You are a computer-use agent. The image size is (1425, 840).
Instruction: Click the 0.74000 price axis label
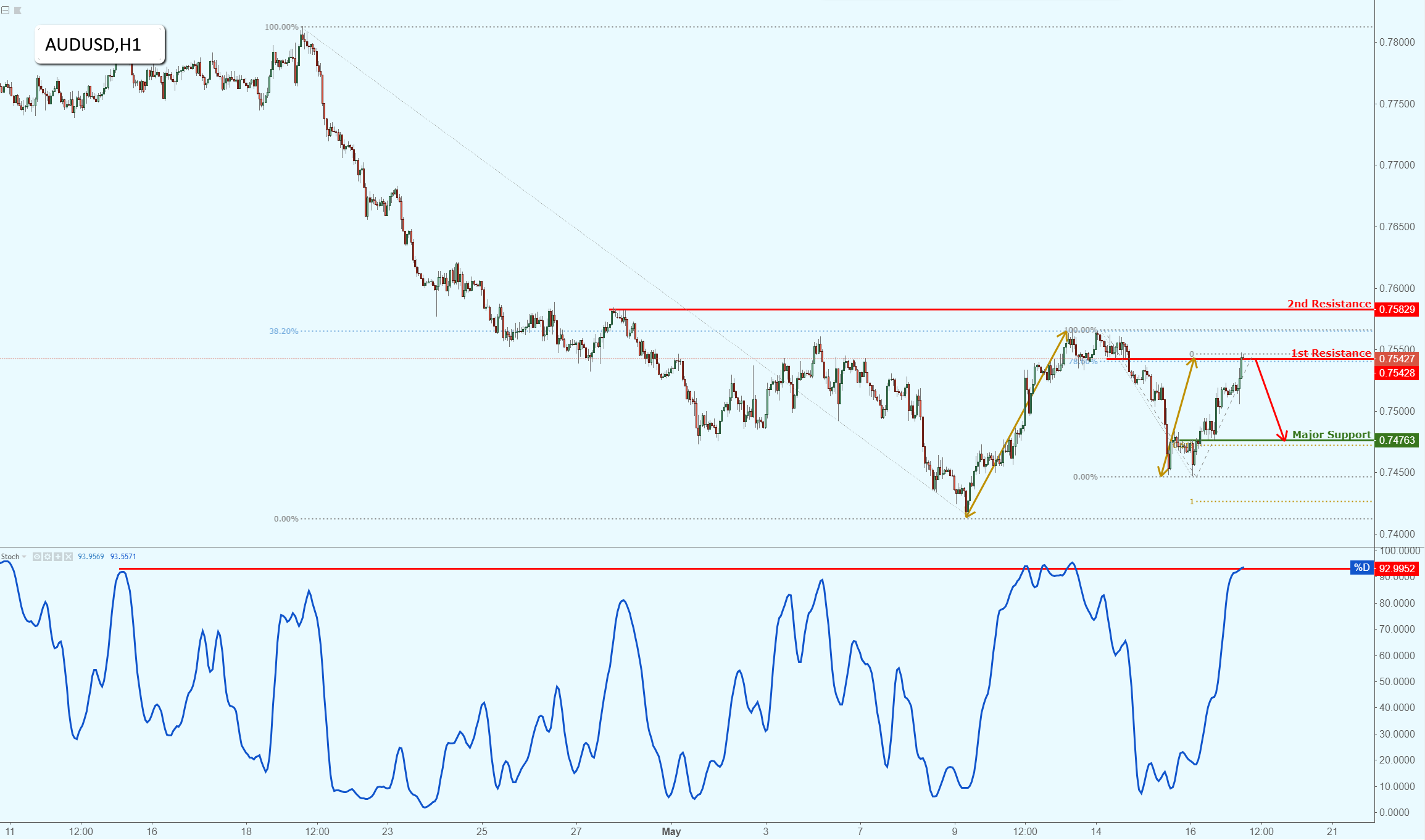click(x=1397, y=534)
